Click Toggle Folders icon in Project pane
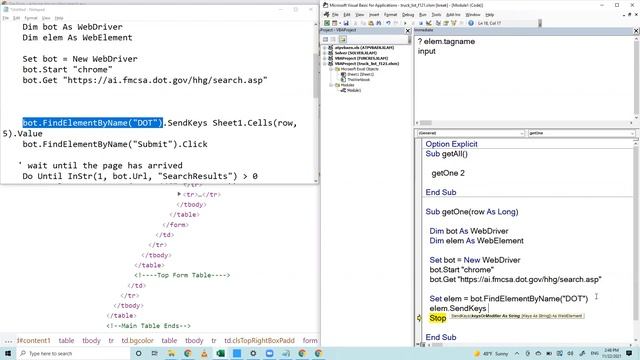 click(342, 40)
